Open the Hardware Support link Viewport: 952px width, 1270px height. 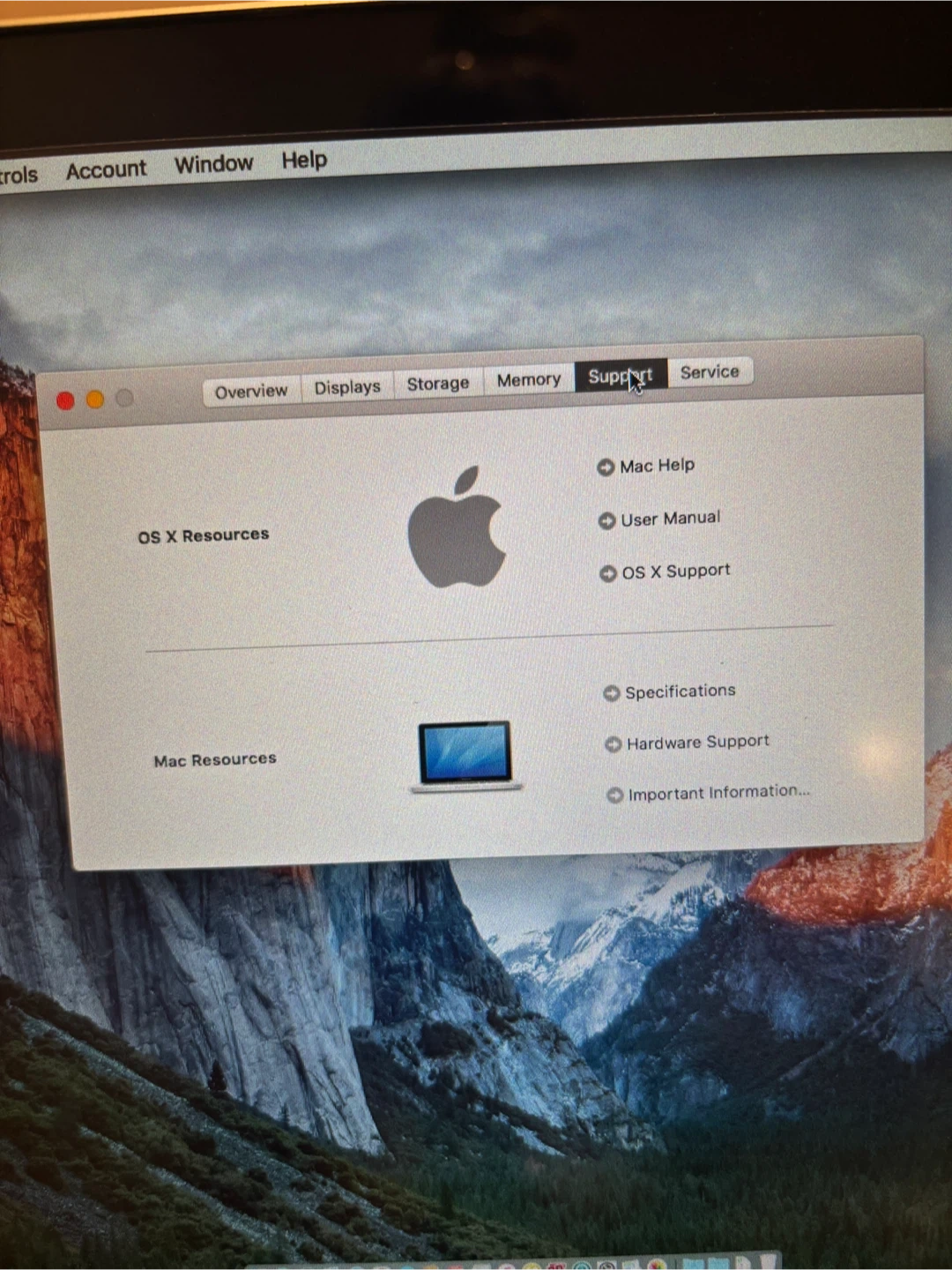[x=697, y=743]
